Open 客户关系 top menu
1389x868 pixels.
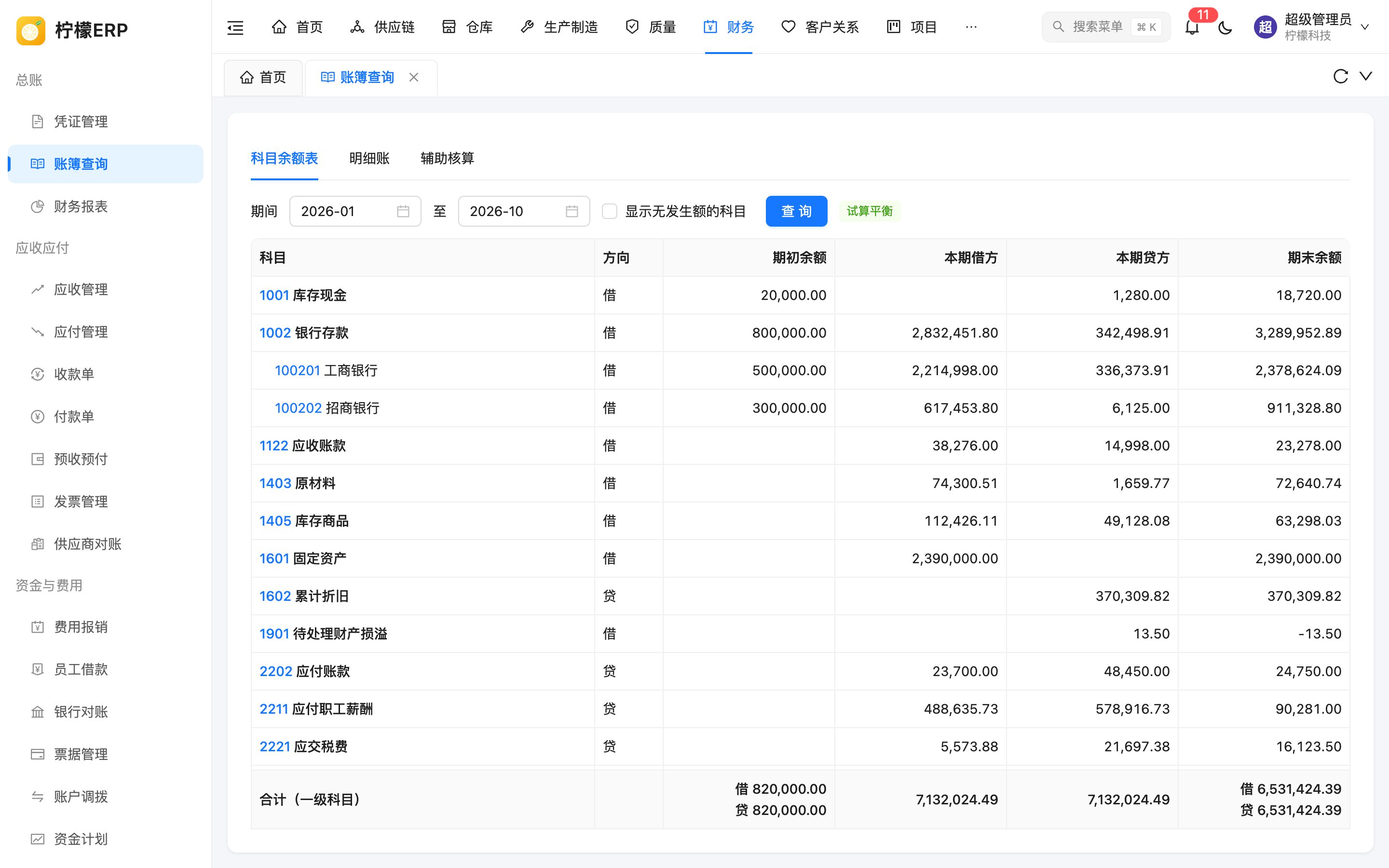tap(819, 27)
